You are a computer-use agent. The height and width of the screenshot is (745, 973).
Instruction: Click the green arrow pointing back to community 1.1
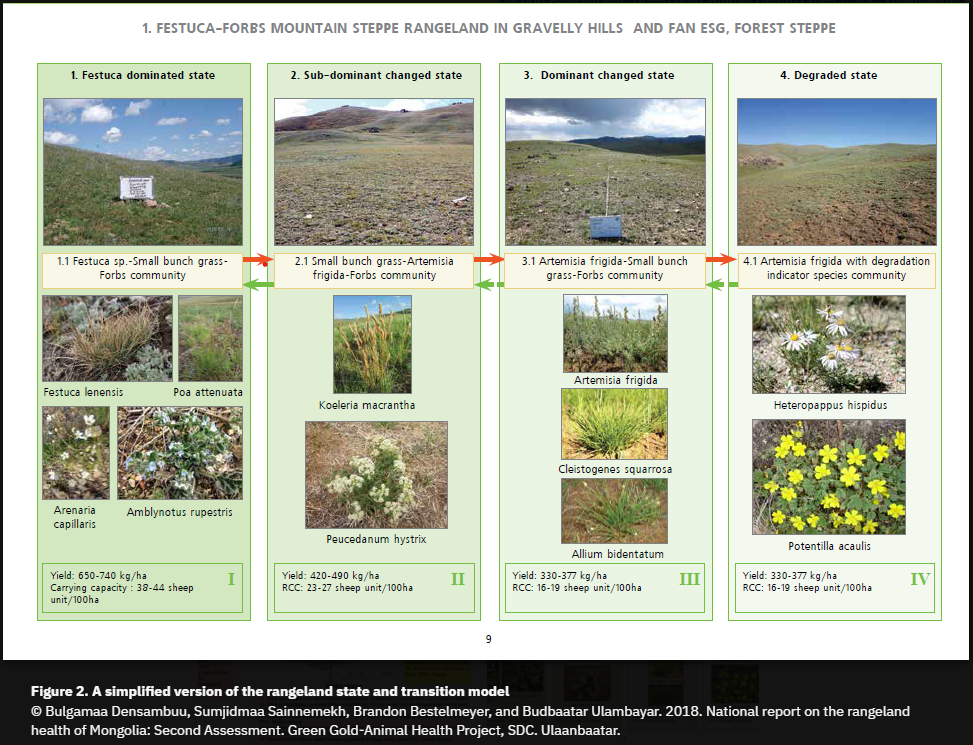(258, 285)
